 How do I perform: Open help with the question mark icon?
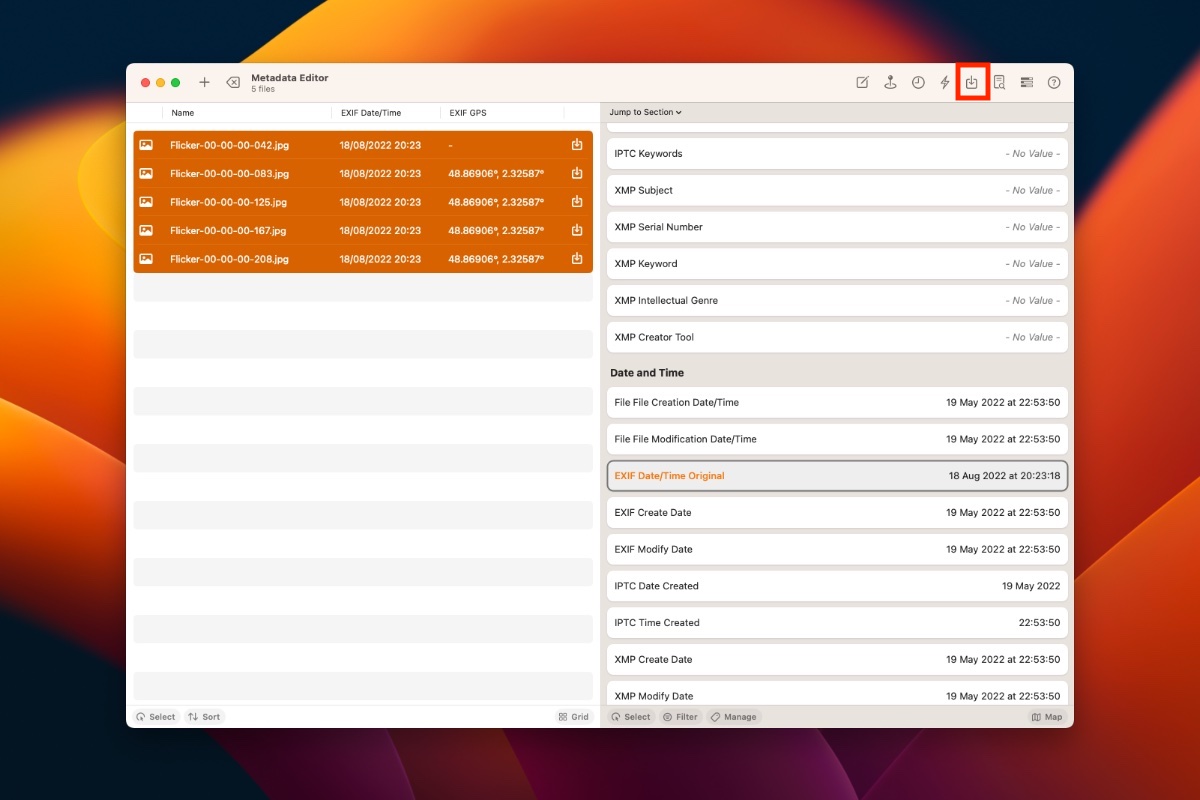click(1054, 82)
